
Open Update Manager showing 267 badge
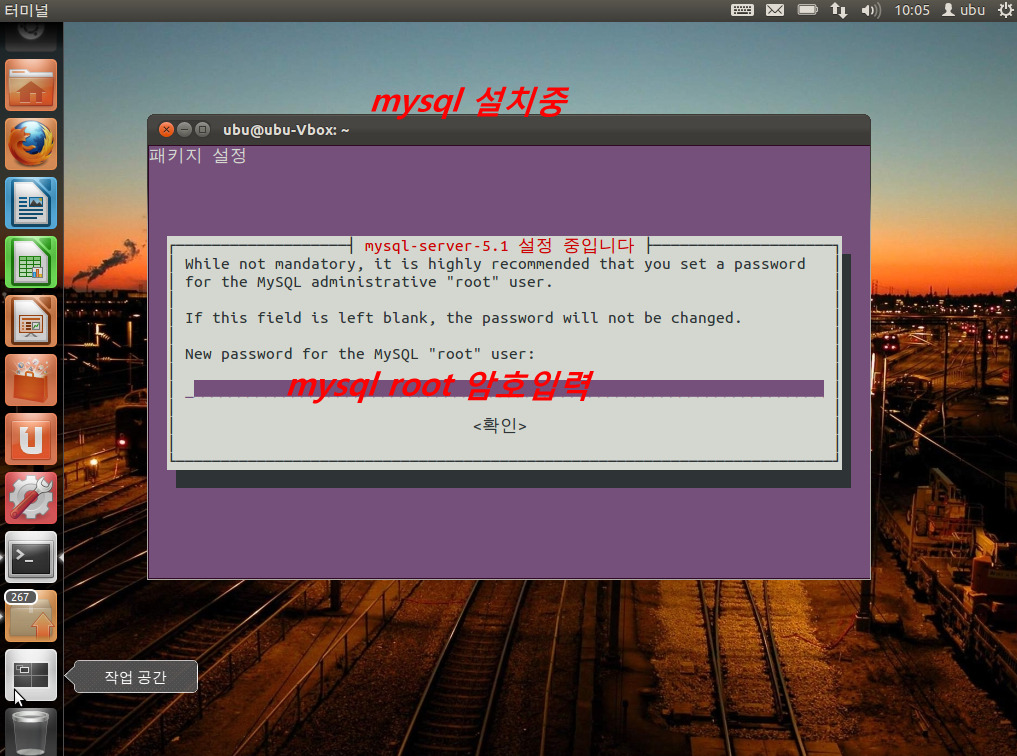pos(31,617)
